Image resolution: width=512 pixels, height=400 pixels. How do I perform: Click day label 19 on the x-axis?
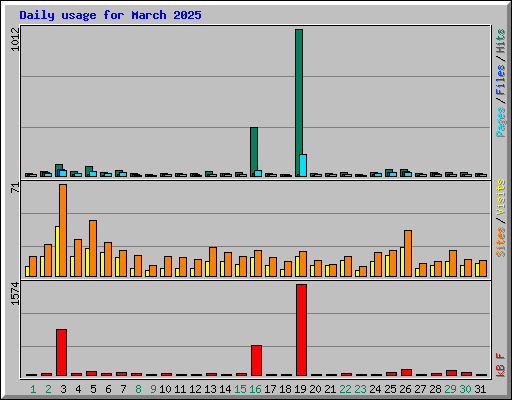300,389
